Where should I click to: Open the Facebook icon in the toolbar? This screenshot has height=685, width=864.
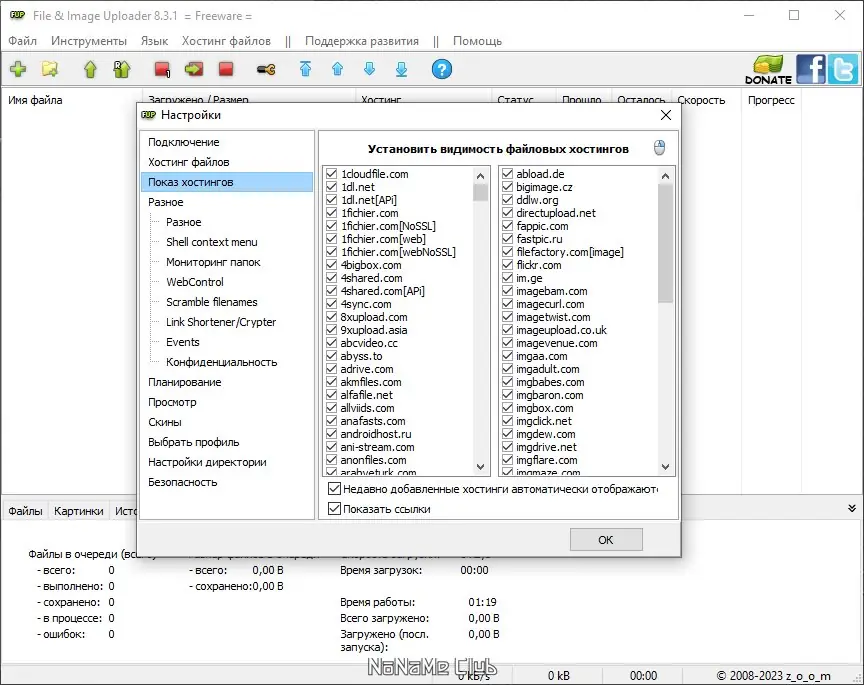tap(811, 69)
